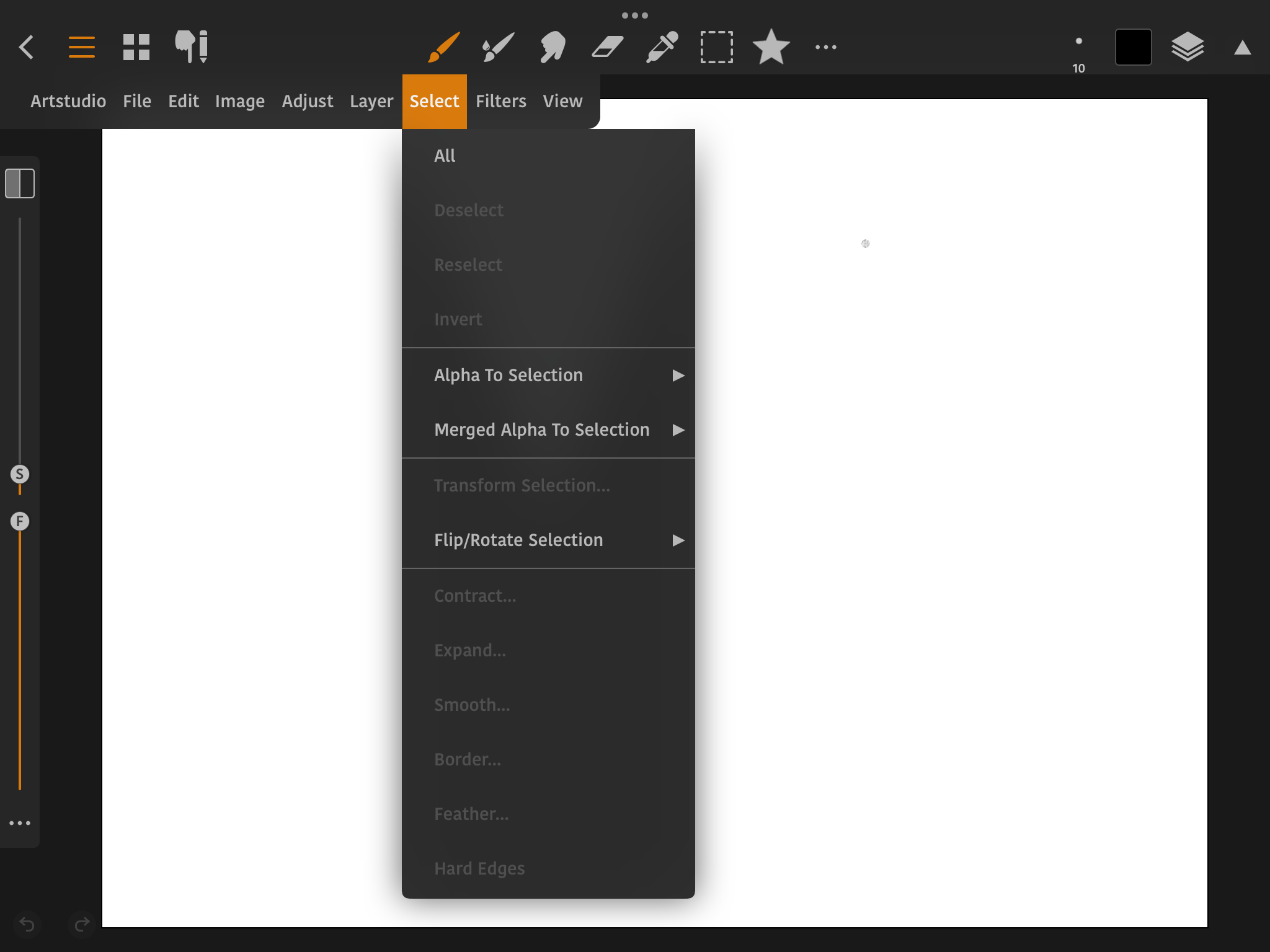The image size is (1270, 952).
Task: Open the Filters menu
Action: (x=500, y=101)
